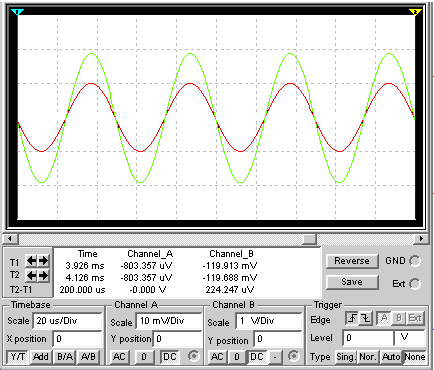Move cursor T2 right with arrow
Image resolution: width=434 pixels, height=370 pixels.
(44, 275)
